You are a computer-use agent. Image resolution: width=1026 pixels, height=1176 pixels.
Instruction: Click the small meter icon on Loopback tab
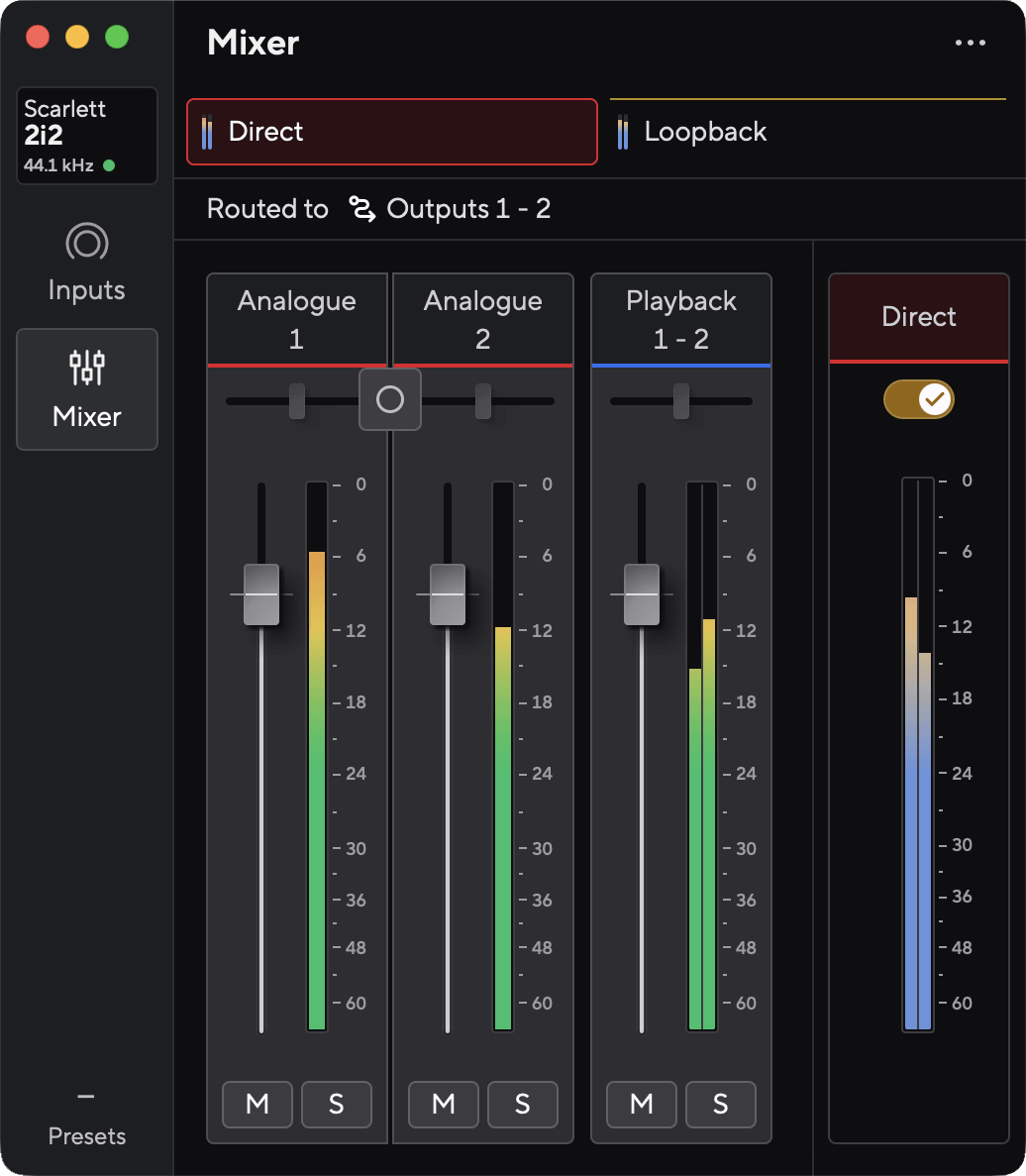click(623, 132)
